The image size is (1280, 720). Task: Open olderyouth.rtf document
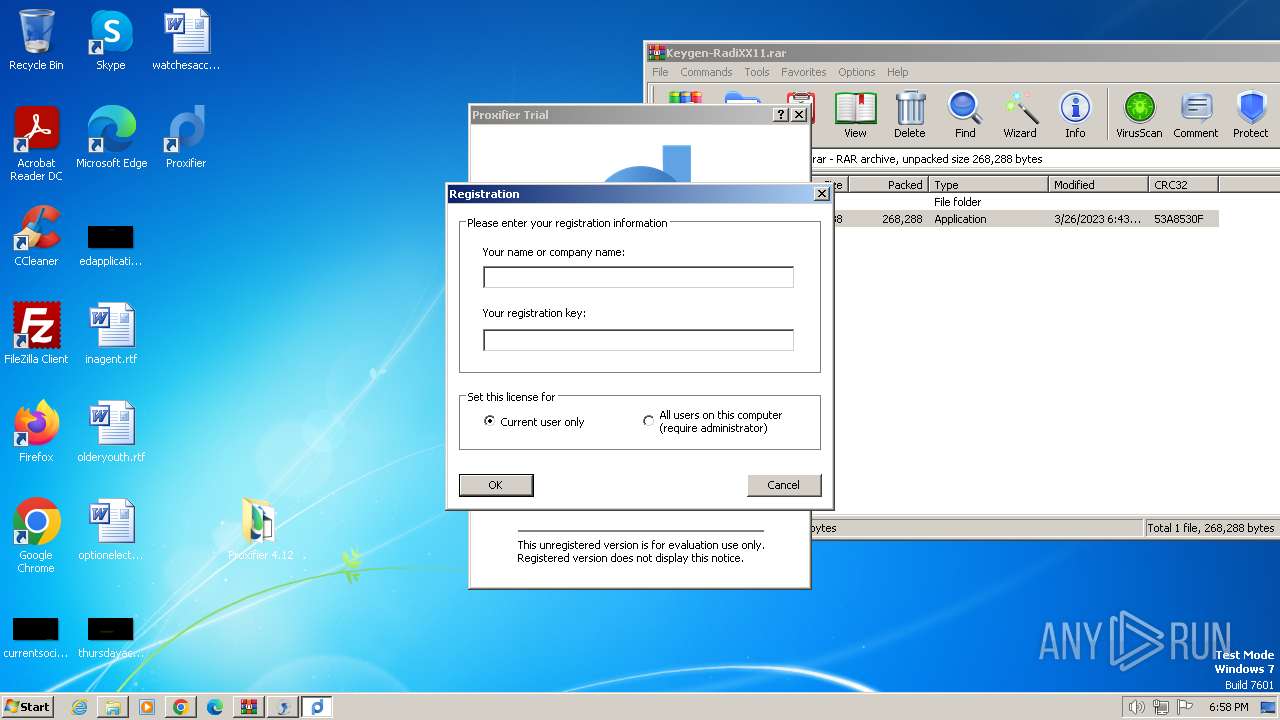click(111, 432)
